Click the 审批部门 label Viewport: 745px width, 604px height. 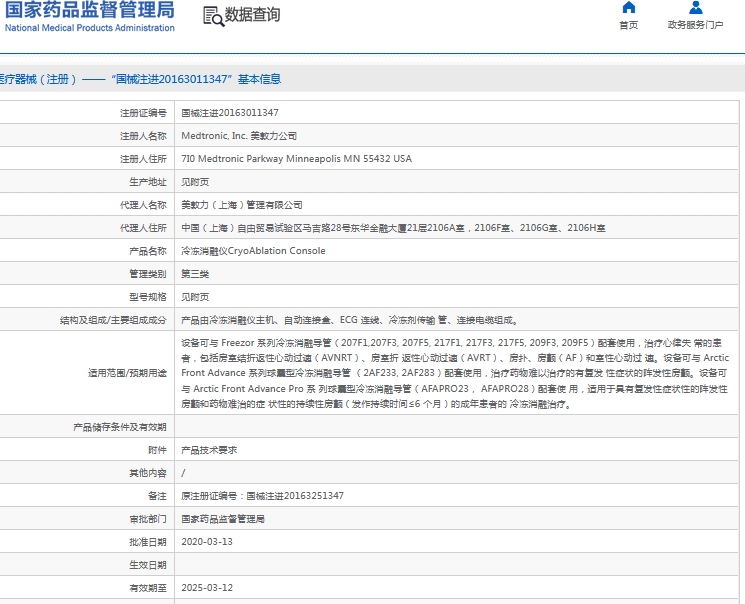[x=148, y=519]
